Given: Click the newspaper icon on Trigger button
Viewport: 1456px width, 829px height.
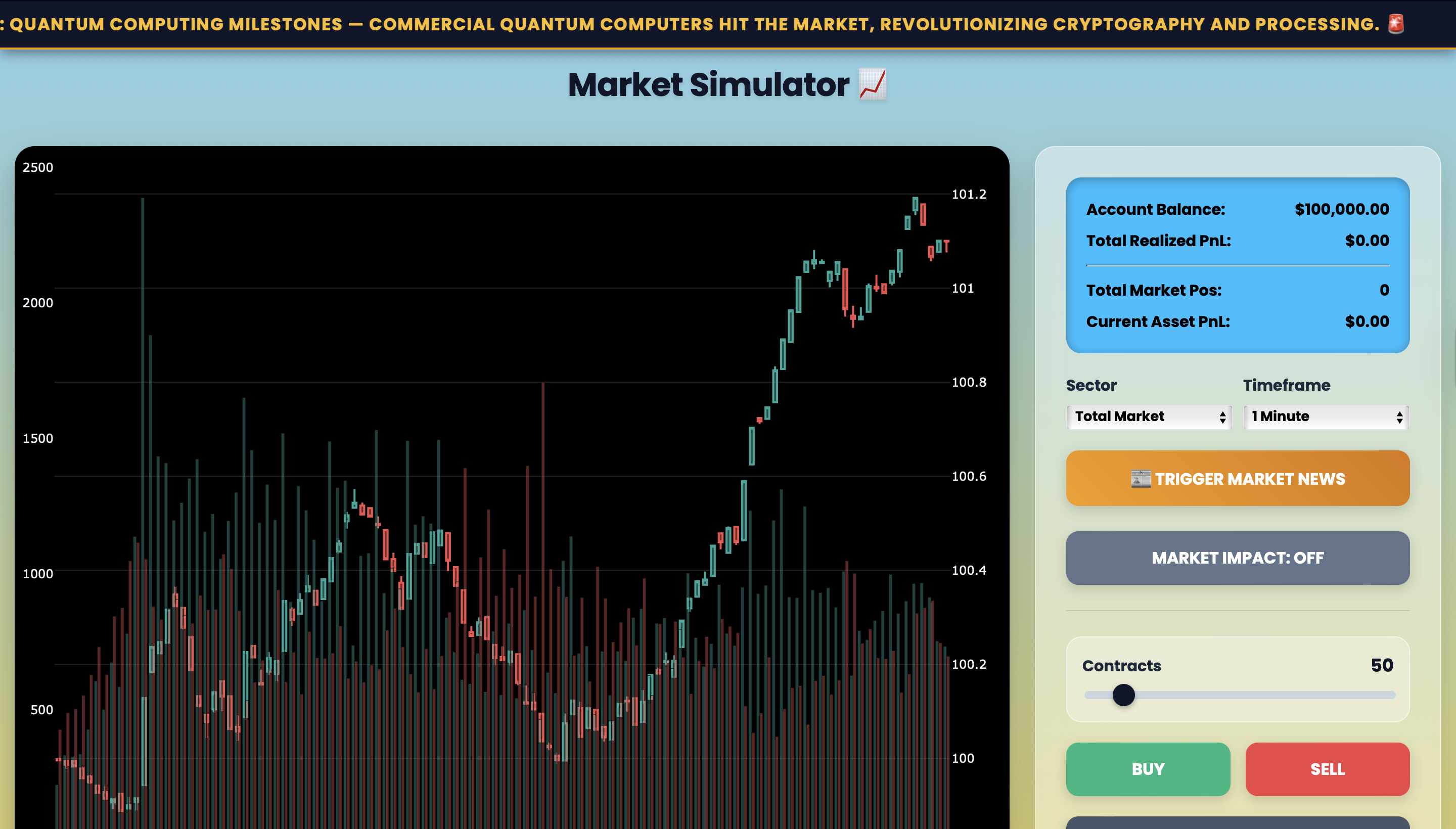Looking at the screenshot, I should (x=1141, y=479).
